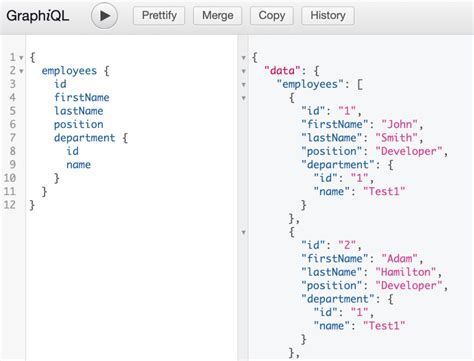Click line number 12 in the gutter
Image resolution: width=474 pixels, height=361 pixels.
pyautogui.click(x=10, y=205)
